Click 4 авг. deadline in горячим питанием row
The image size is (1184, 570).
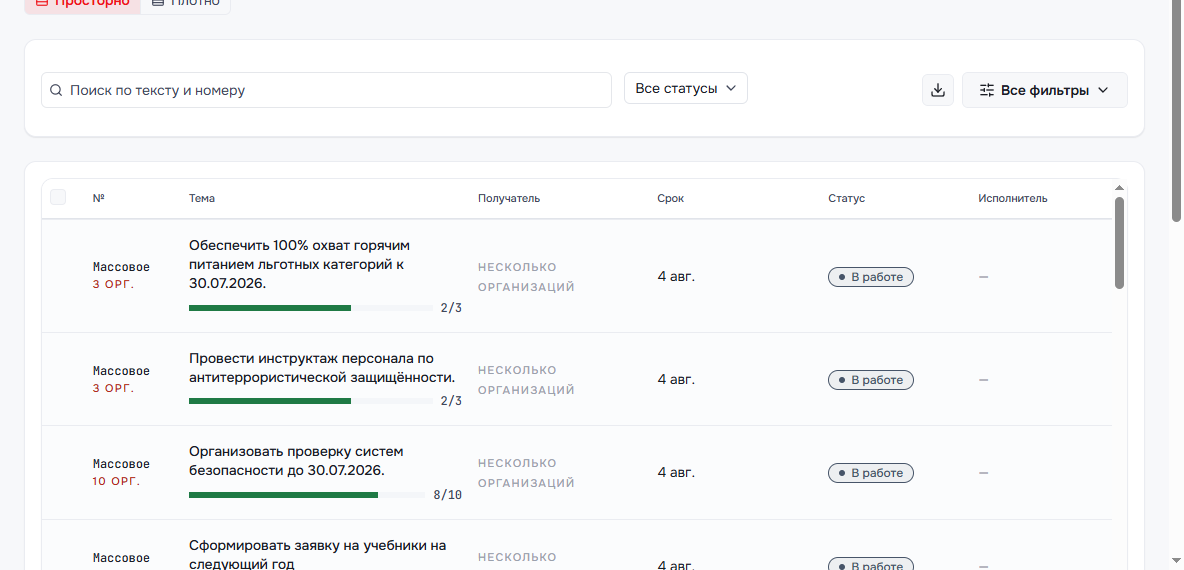(x=676, y=276)
